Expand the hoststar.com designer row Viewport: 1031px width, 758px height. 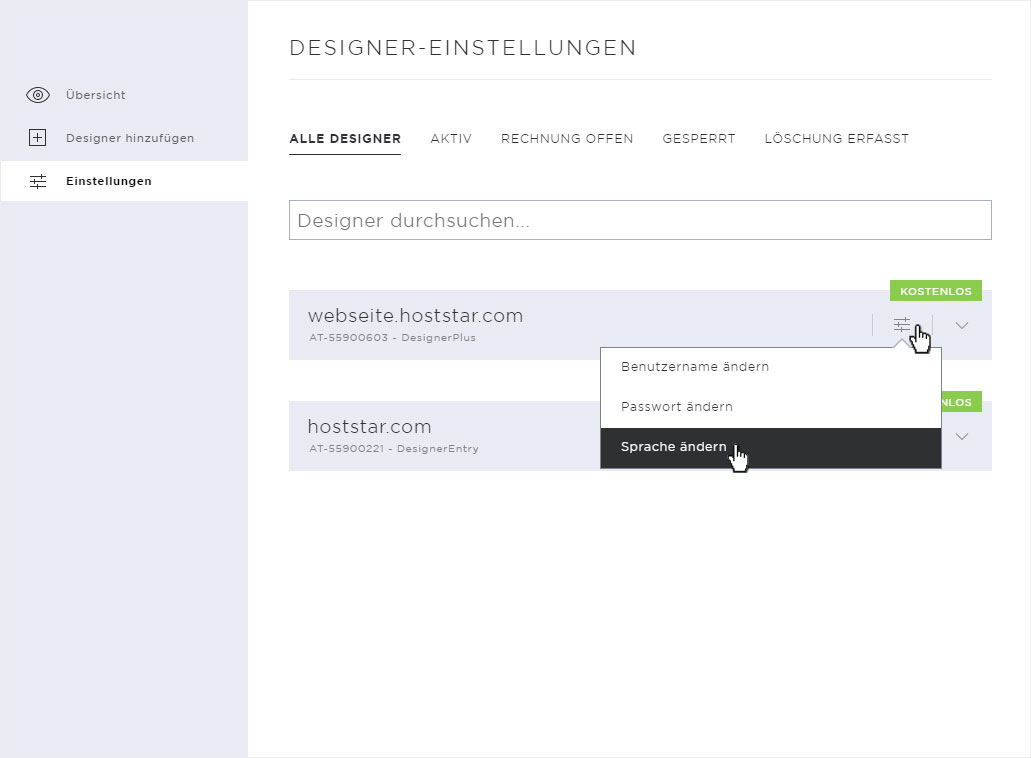click(x=962, y=437)
